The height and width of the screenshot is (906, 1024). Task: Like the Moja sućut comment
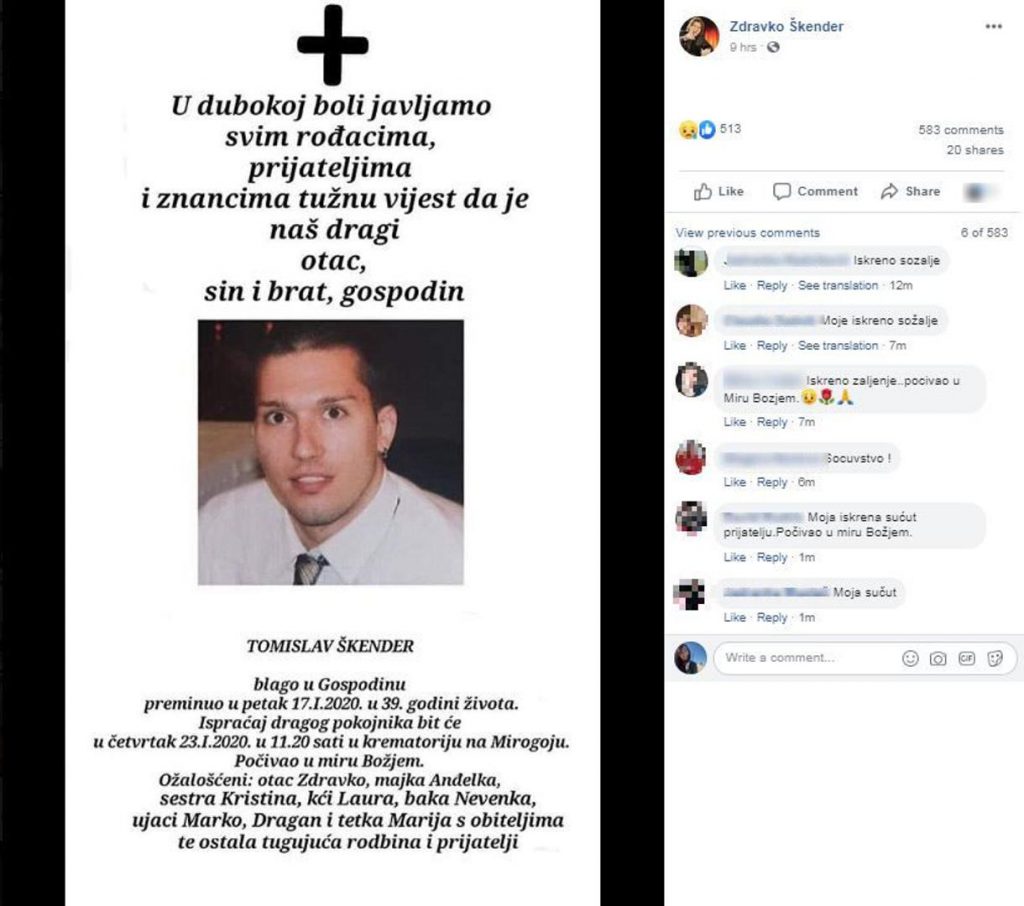pos(735,617)
